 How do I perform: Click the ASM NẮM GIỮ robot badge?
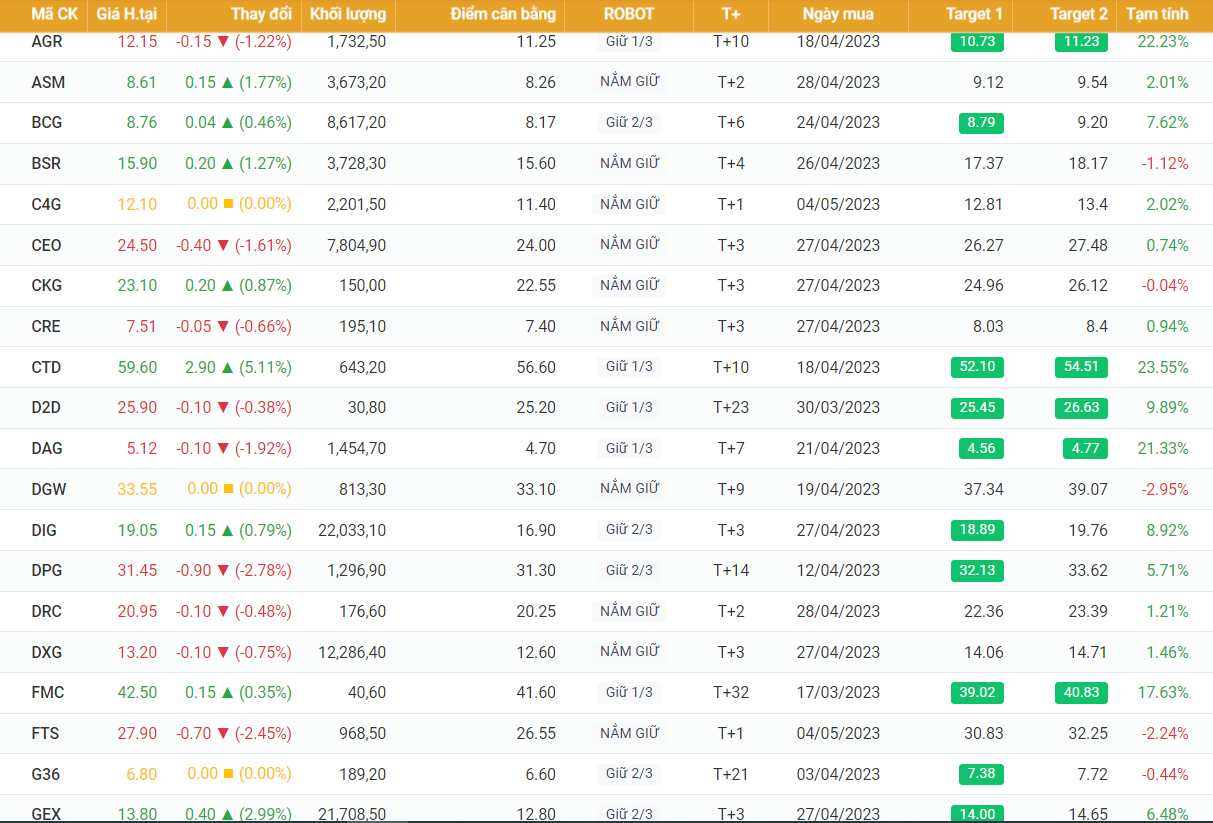(629, 82)
